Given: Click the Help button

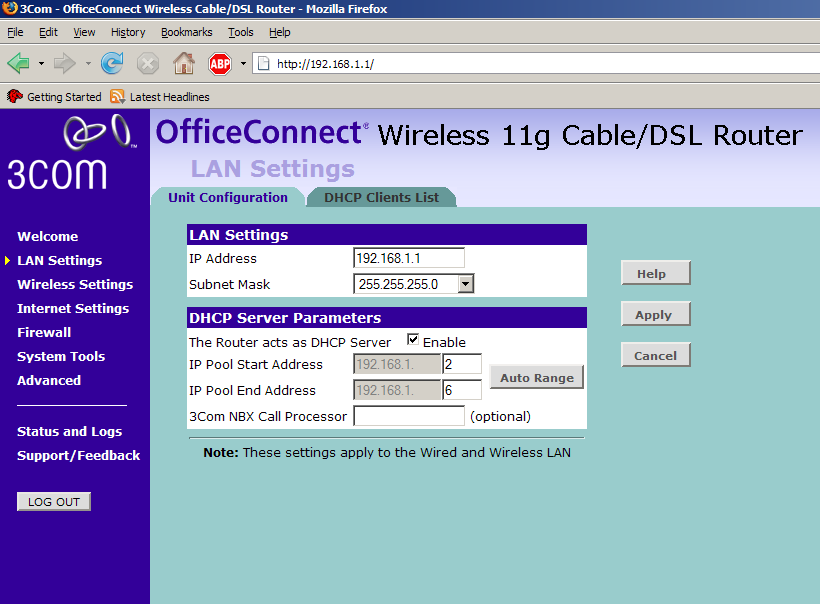Looking at the screenshot, I should (x=656, y=273).
